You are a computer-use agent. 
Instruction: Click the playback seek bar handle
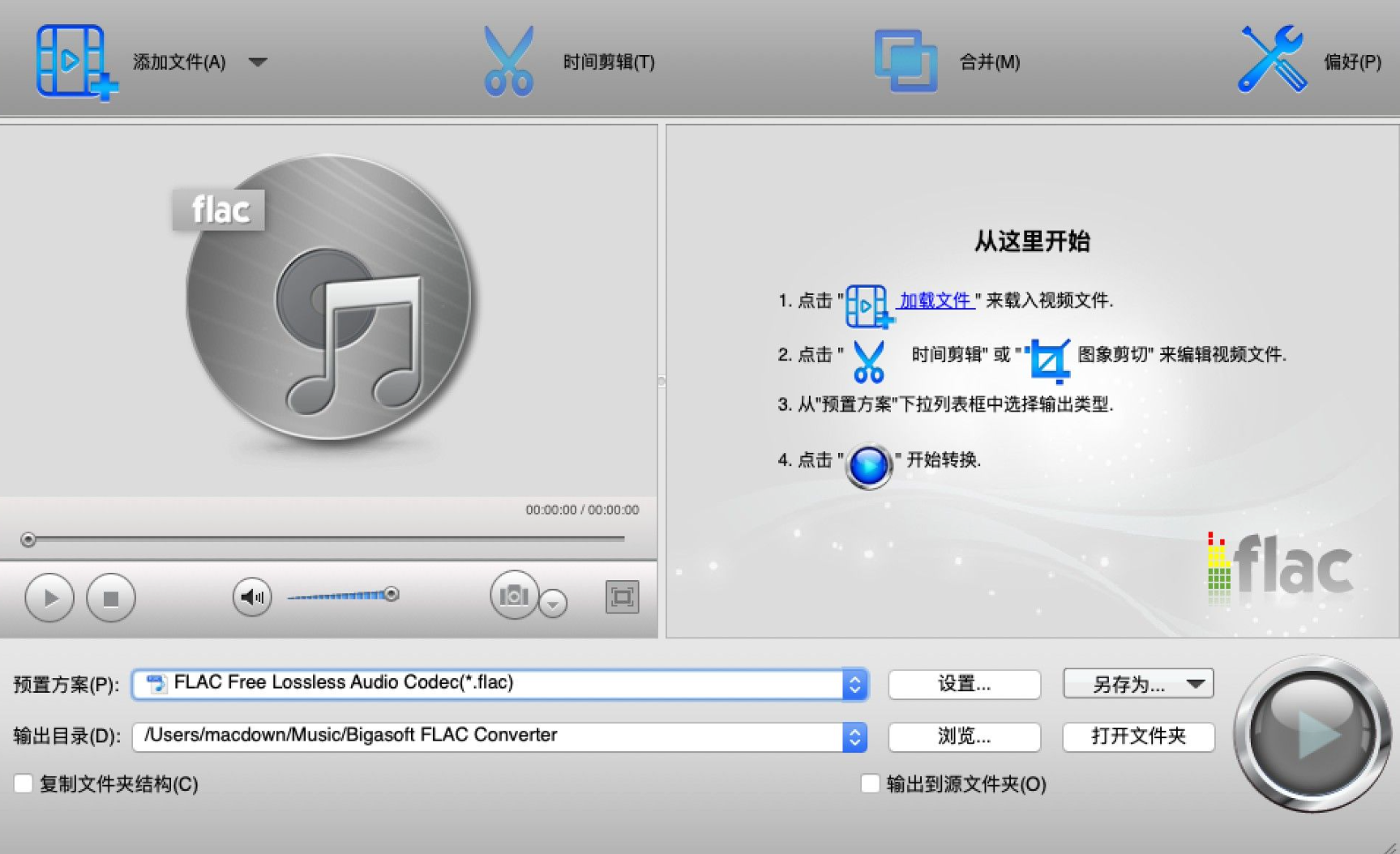click(x=28, y=540)
